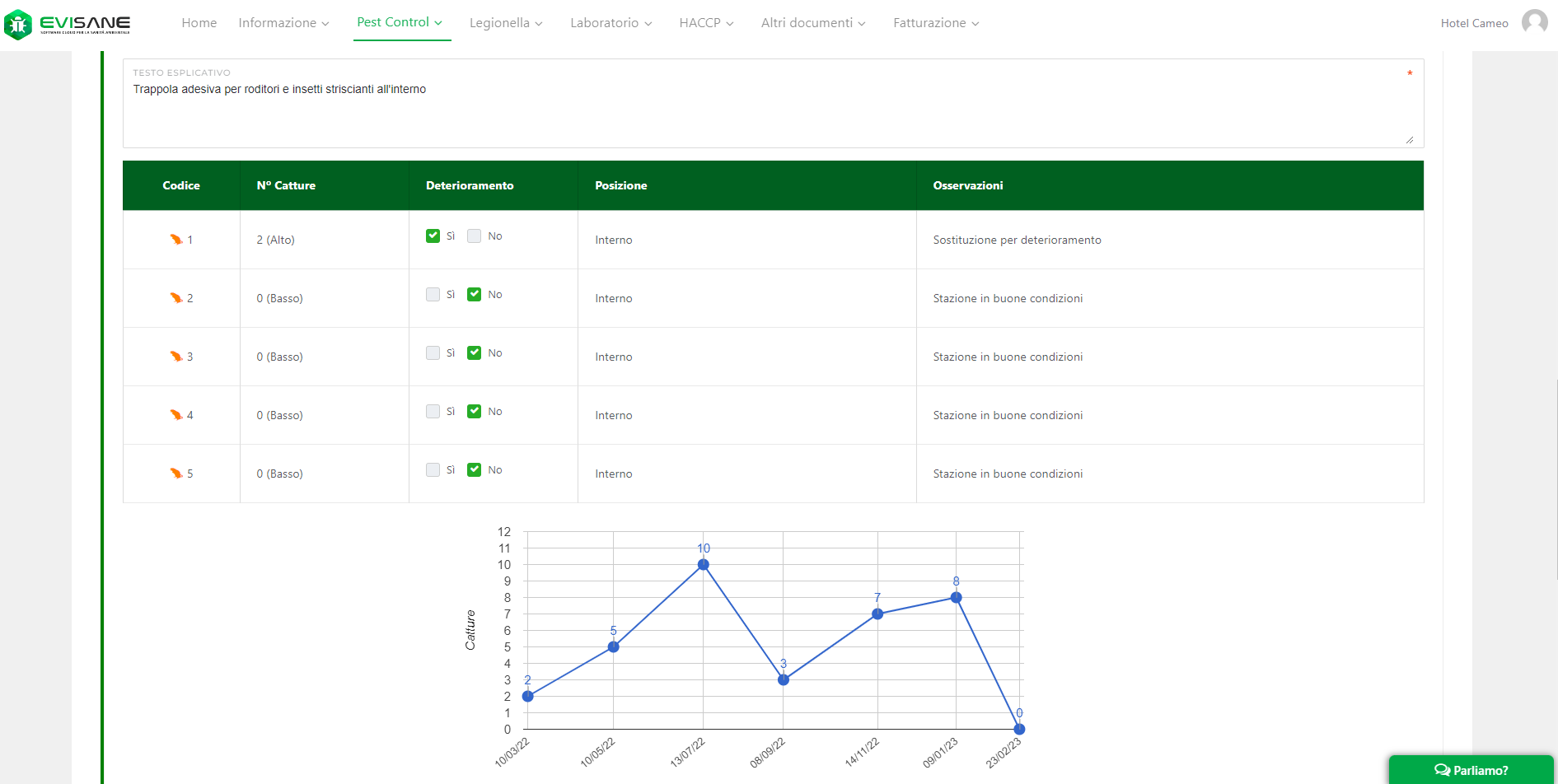Open the Pest Control tab
Screen dimensions: 1558x784
[400, 22]
